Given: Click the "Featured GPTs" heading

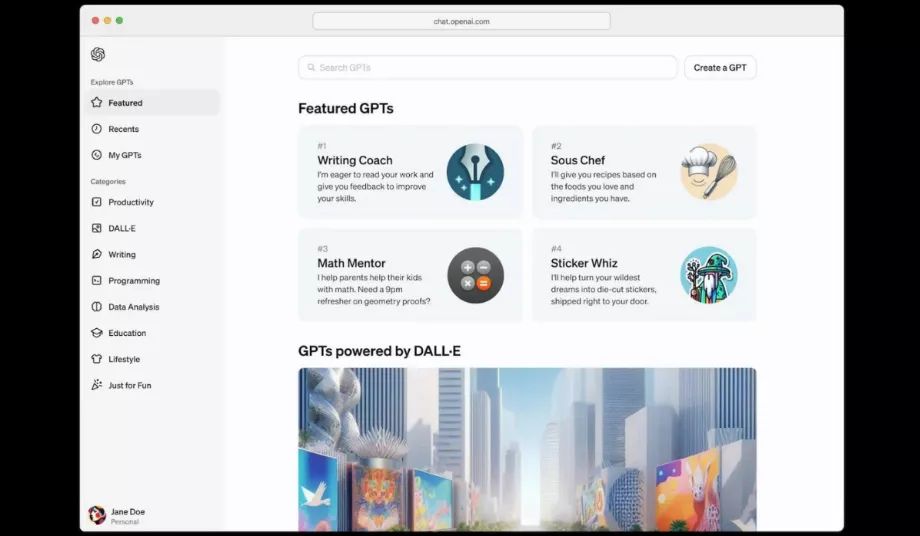Looking at the screenshot, I should point(346,108).
